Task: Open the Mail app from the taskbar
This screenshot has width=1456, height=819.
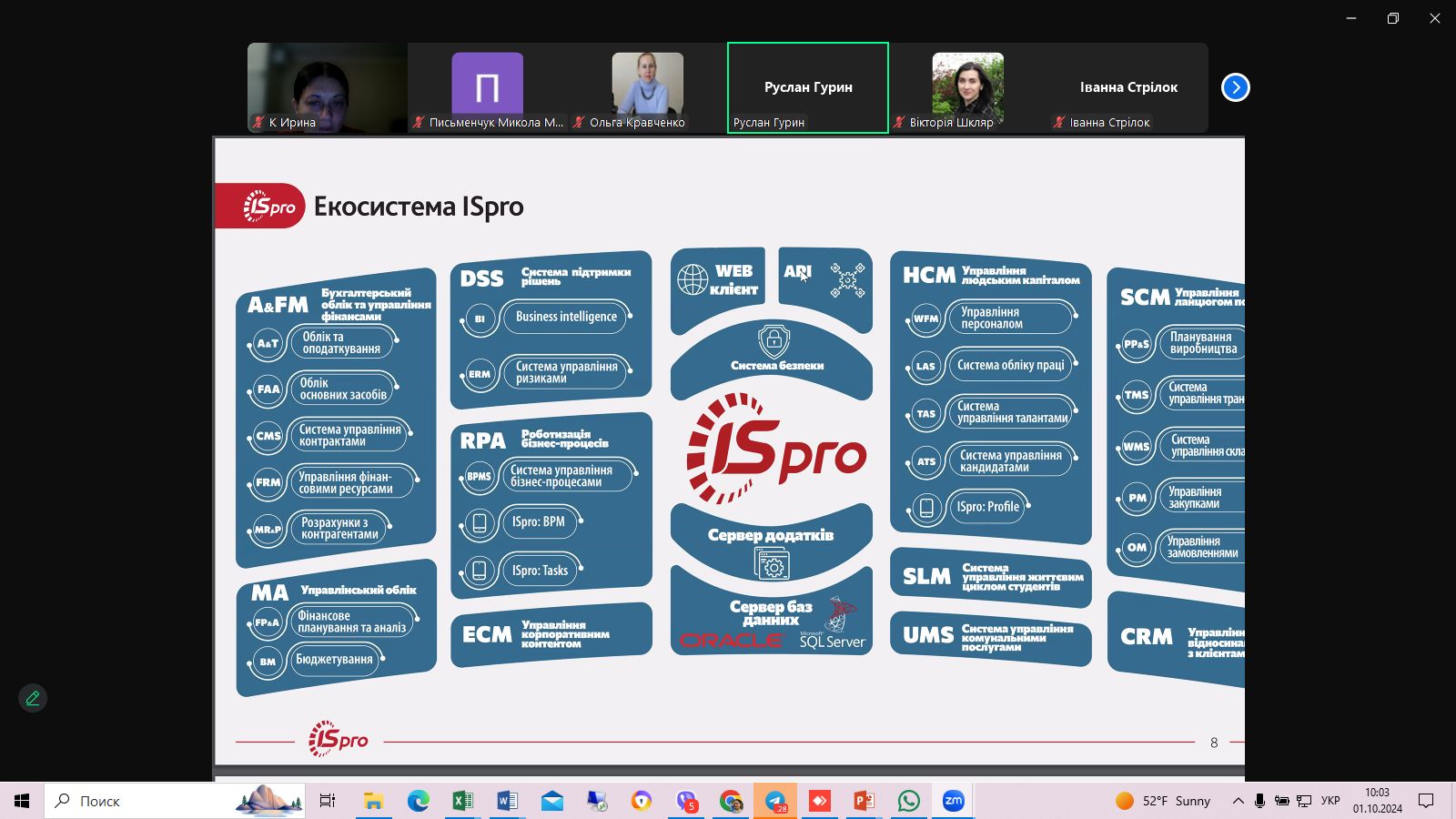Action: (x=551, y=801)
